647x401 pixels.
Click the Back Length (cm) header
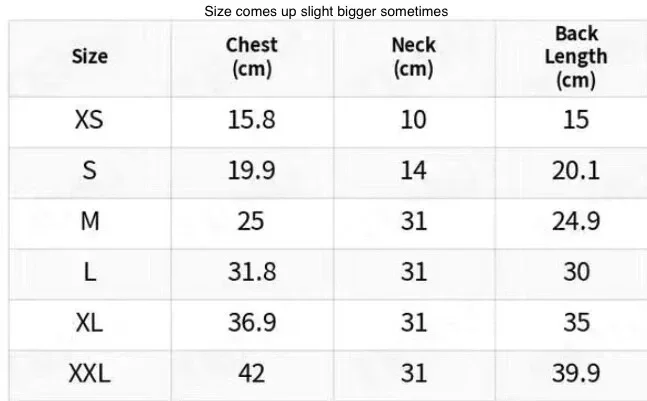[x=576, y=57]
